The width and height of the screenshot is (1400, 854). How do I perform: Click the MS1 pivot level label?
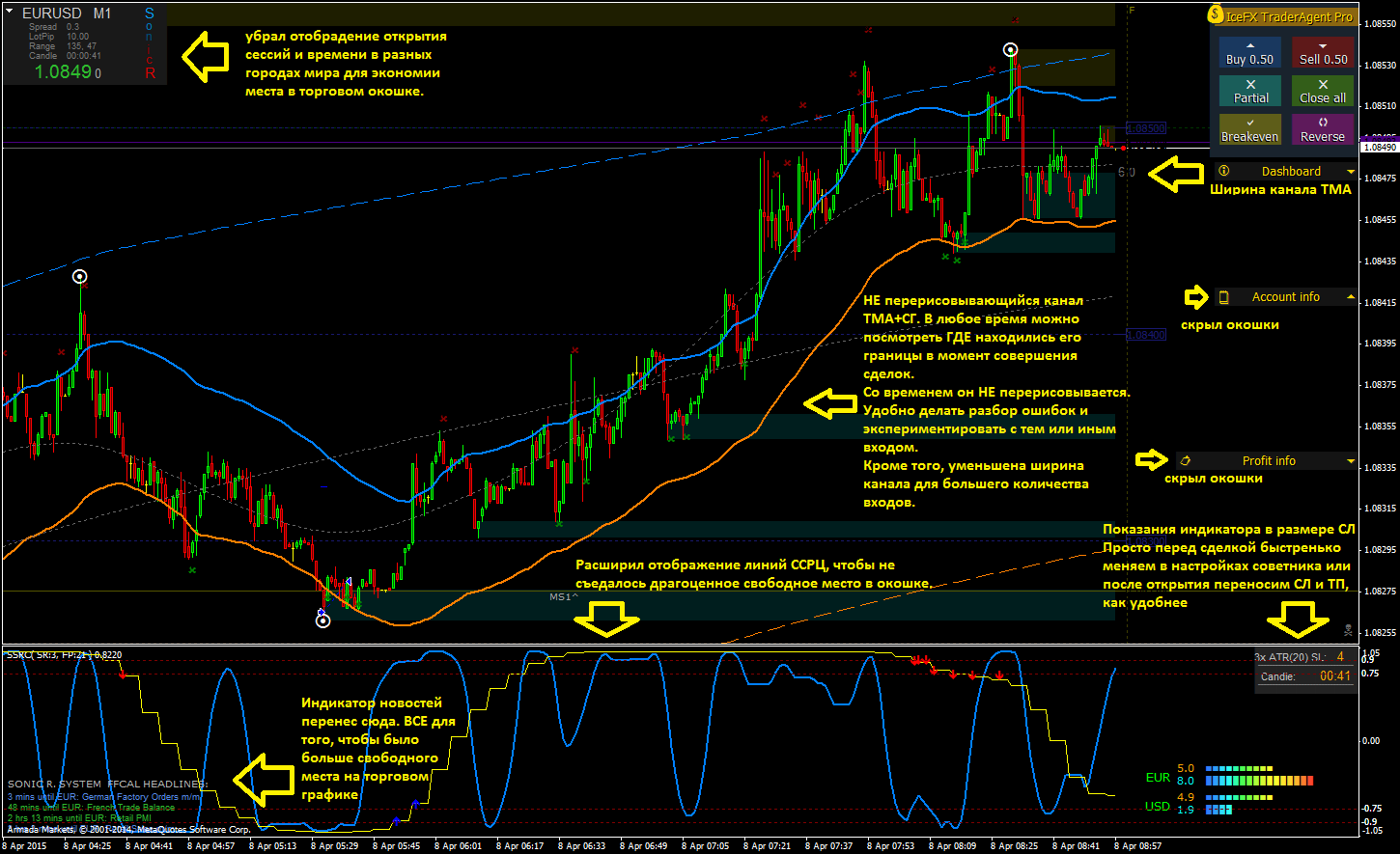tap(564, 597)
